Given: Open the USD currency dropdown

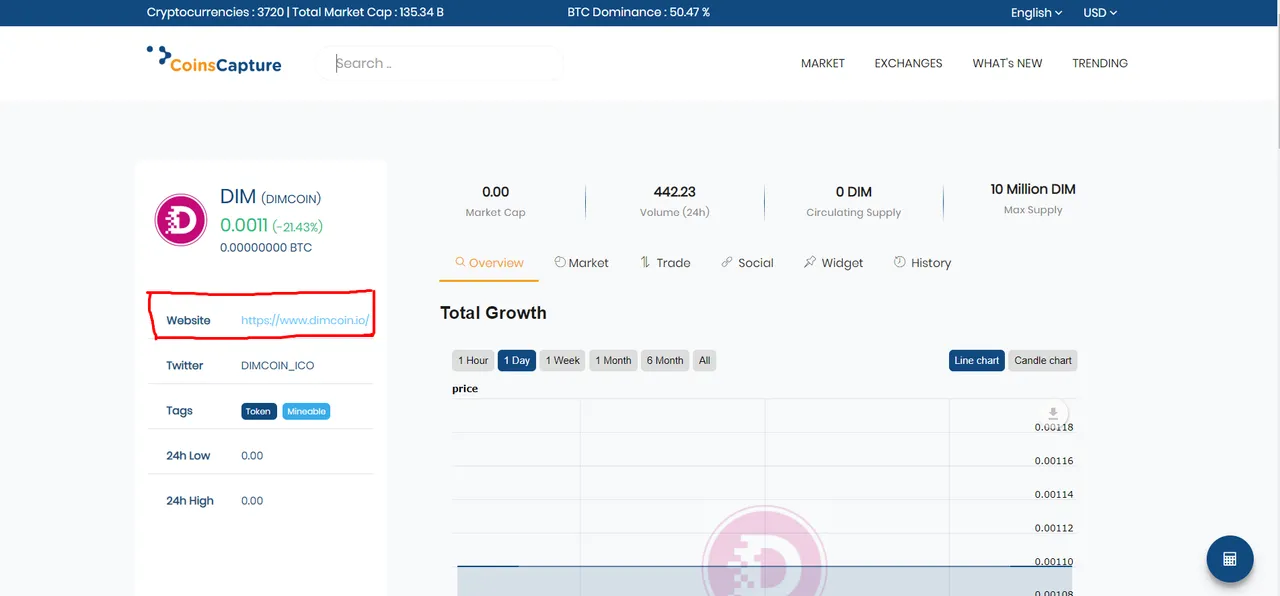Looking at the screenshot, I should 1100,13.
